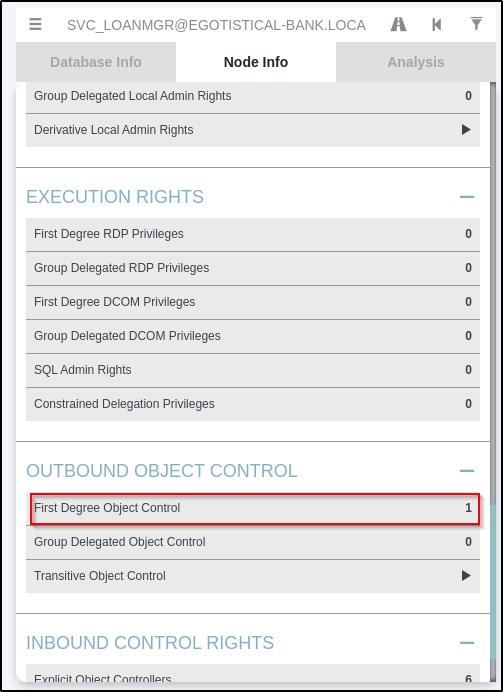This screenshot has width=503, height=692.
Task: Switch to Analysis tab
Action: [416, 62]
